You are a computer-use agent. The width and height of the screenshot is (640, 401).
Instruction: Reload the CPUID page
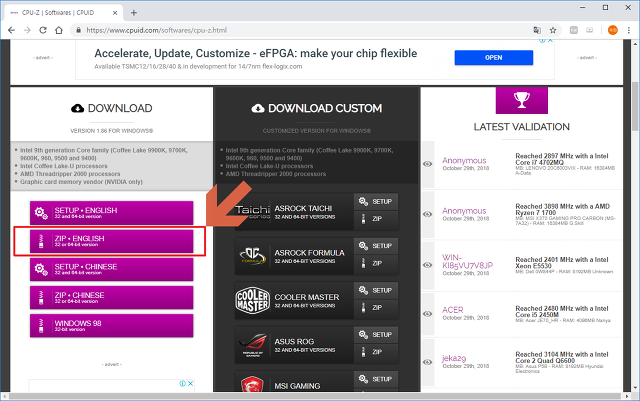(x=43, y=30)
